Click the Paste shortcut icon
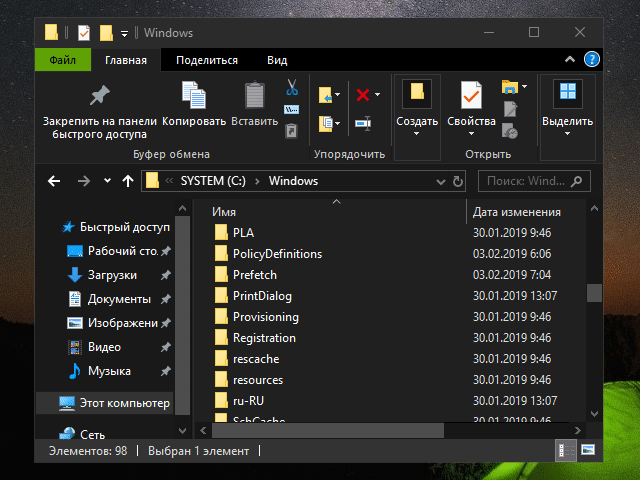The image size is (640, 480). 291,131
